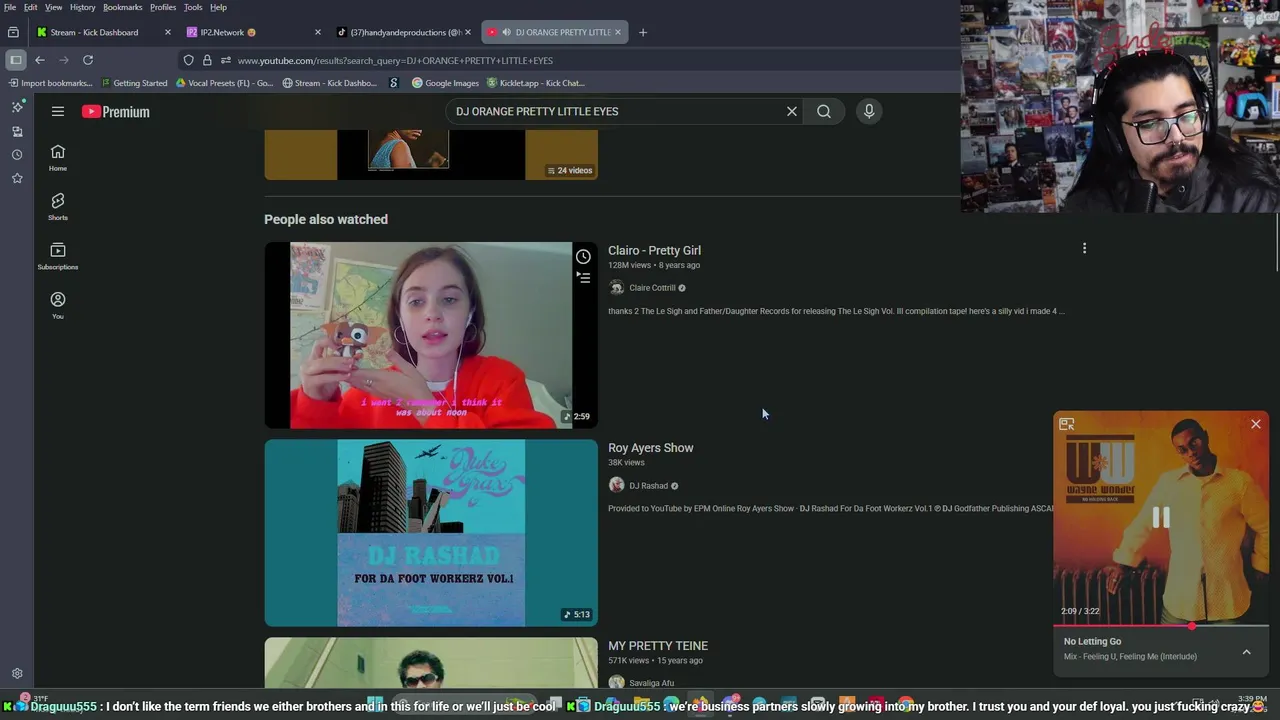This screenshot has height=720, width=1280.
Task: Open the 24 videos playlist thumbnail
Action: coord(431,155)
